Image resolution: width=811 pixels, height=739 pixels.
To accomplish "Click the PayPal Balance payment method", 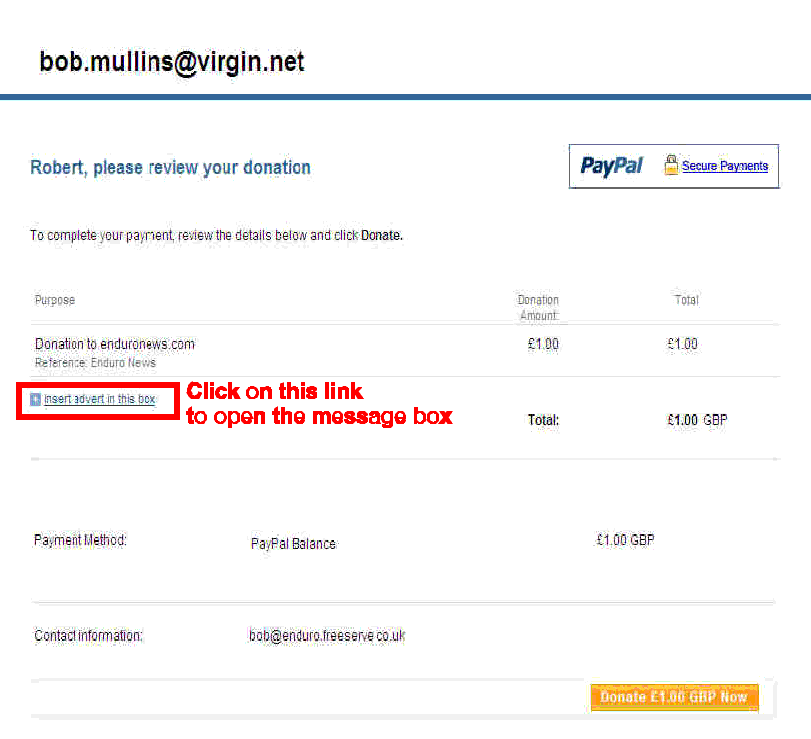I will coord(293,544).
